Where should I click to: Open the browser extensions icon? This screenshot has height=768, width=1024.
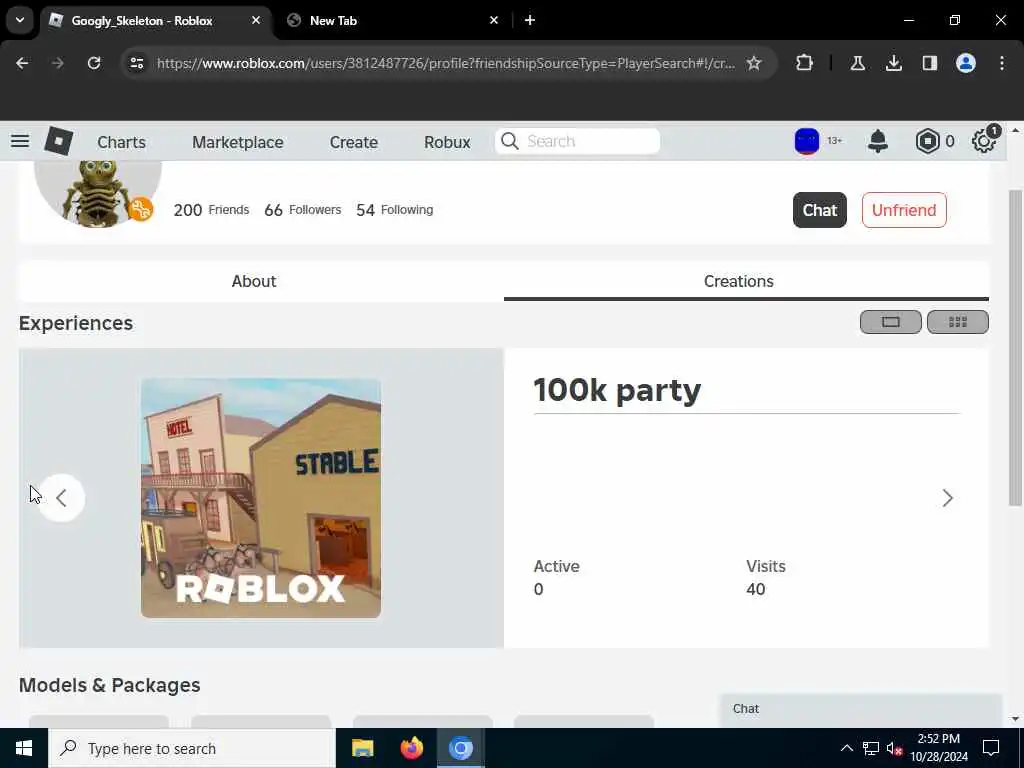pyautogui.click(x=805, y=63)
